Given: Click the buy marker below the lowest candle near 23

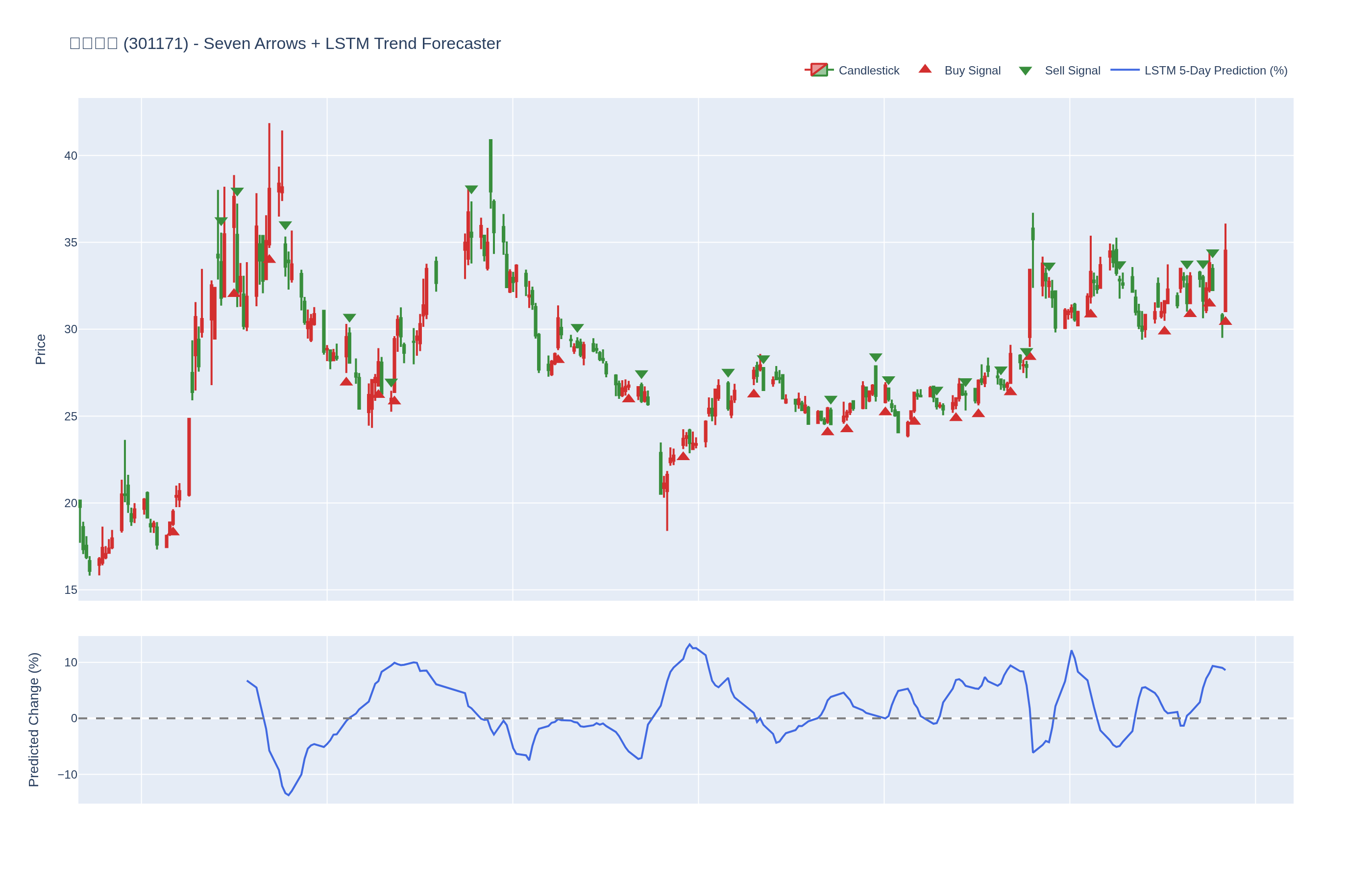Looking at the screenshot, I should [x=683, y=457].
